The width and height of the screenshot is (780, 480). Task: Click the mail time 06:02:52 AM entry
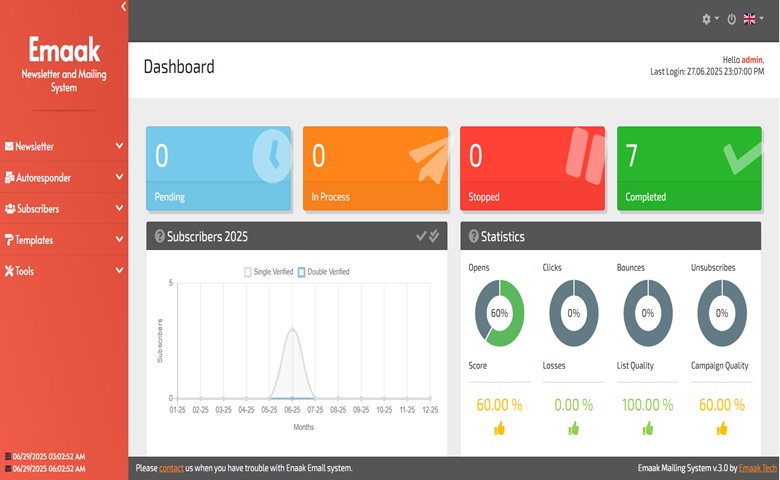45,469
